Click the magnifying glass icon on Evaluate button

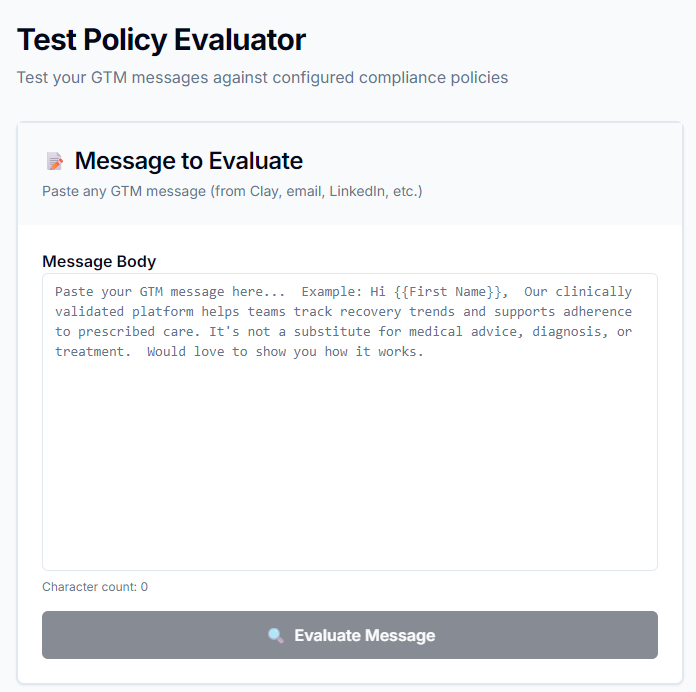276,635
